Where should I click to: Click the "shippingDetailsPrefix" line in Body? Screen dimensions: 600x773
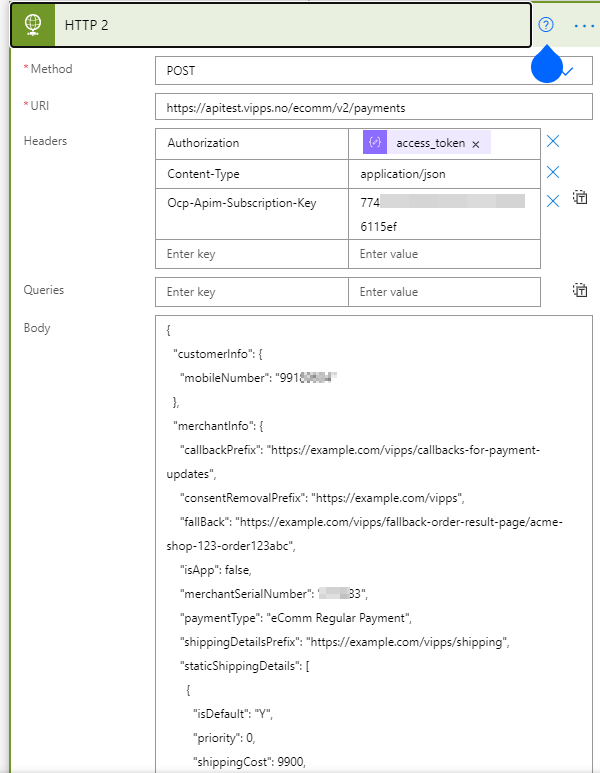pyautogui.click(x=345, y=642)
